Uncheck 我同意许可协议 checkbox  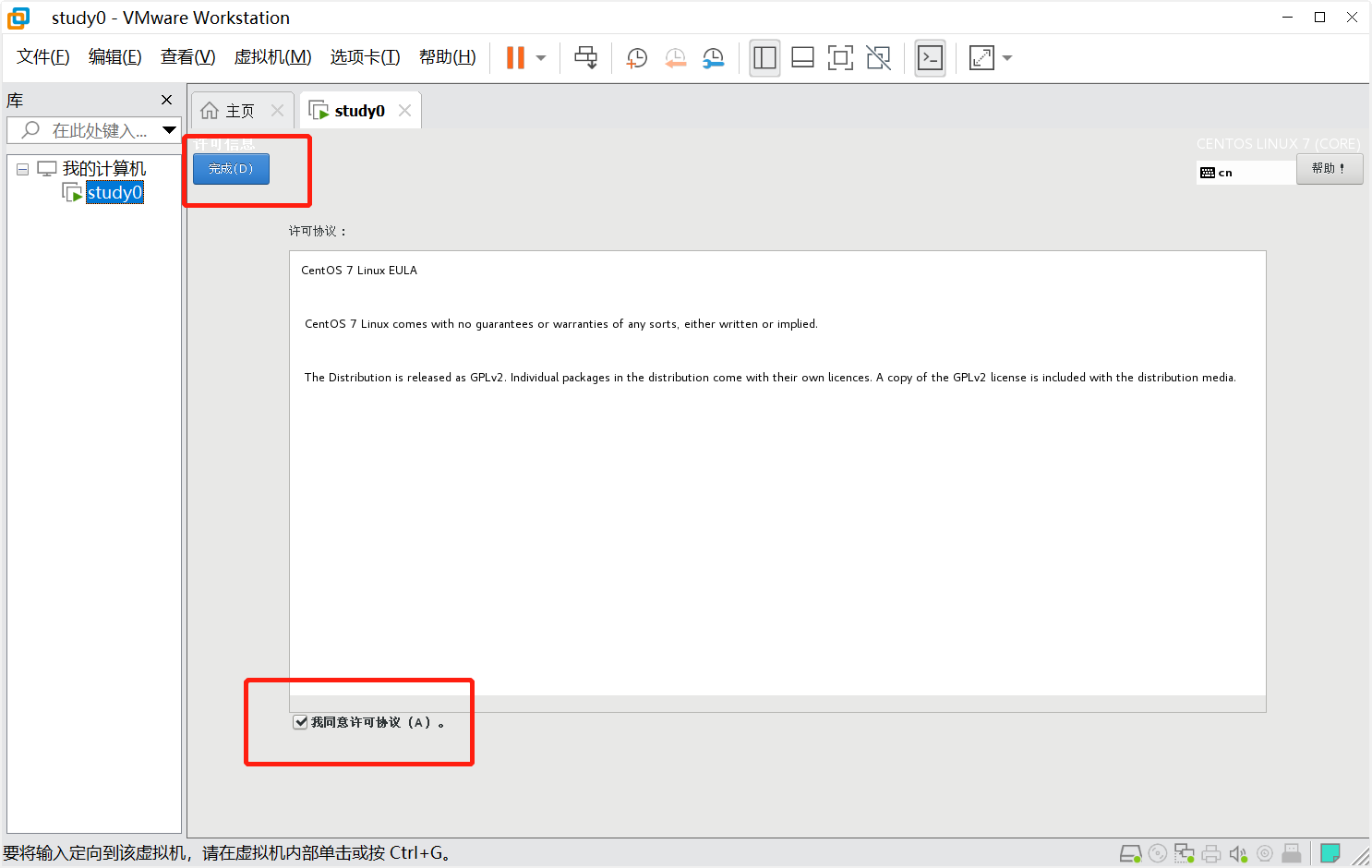(300, 722)
